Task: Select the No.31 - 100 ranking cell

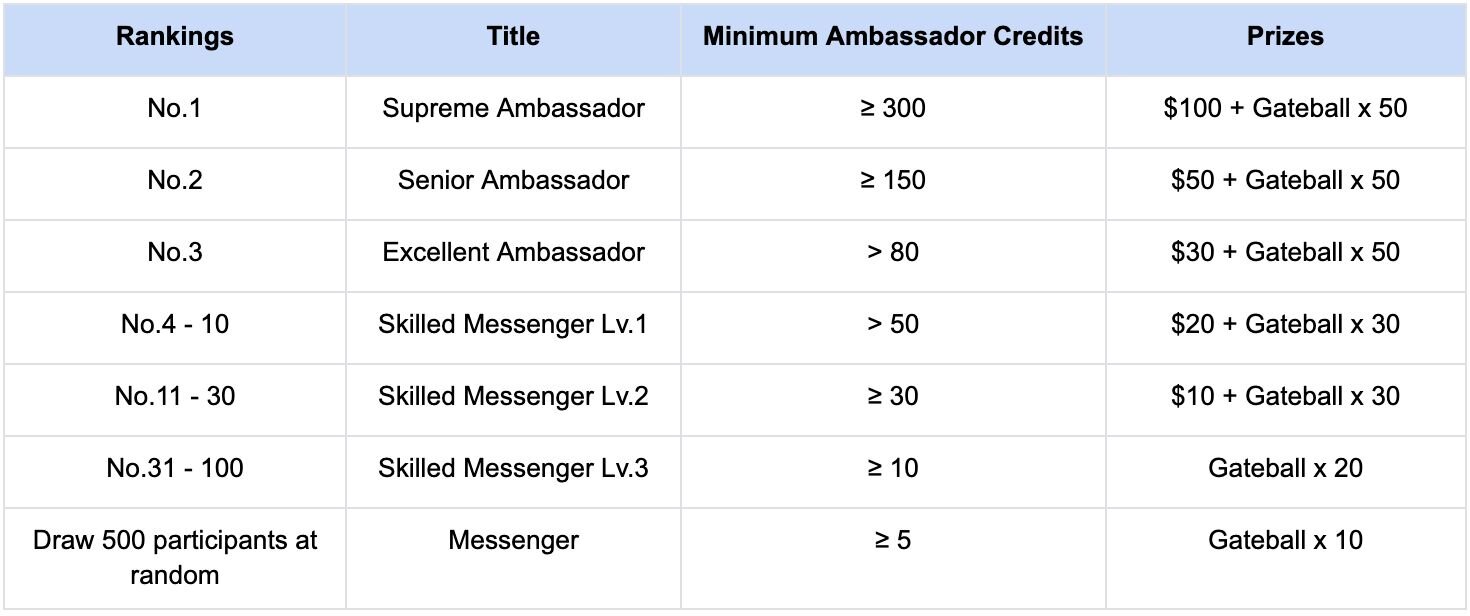Action: pos(175,469)
